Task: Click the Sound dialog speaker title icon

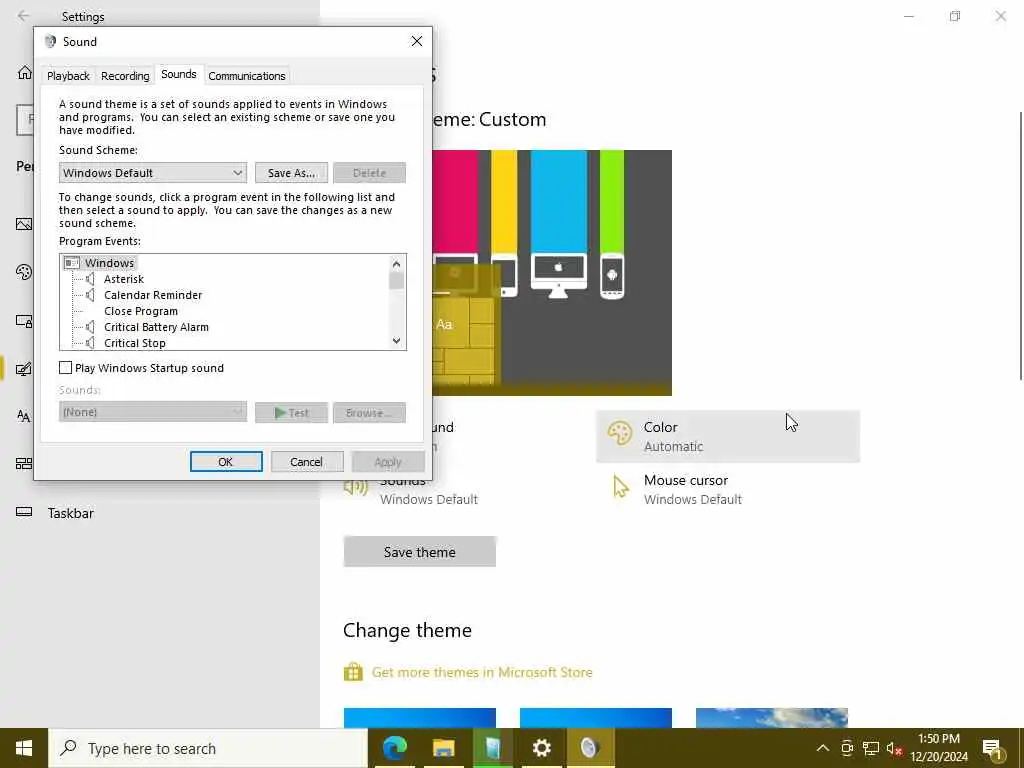Action: [50, 42]
